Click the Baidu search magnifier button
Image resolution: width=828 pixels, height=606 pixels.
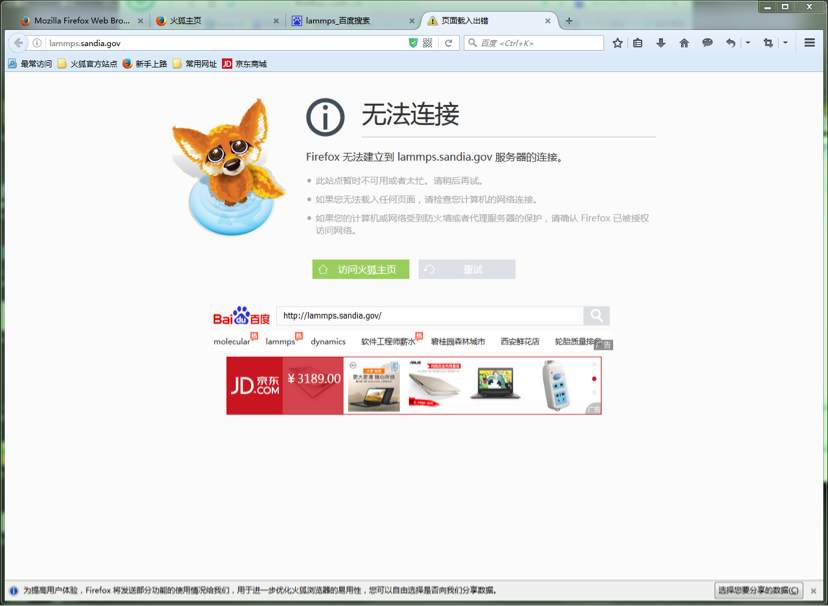[596, 316]
